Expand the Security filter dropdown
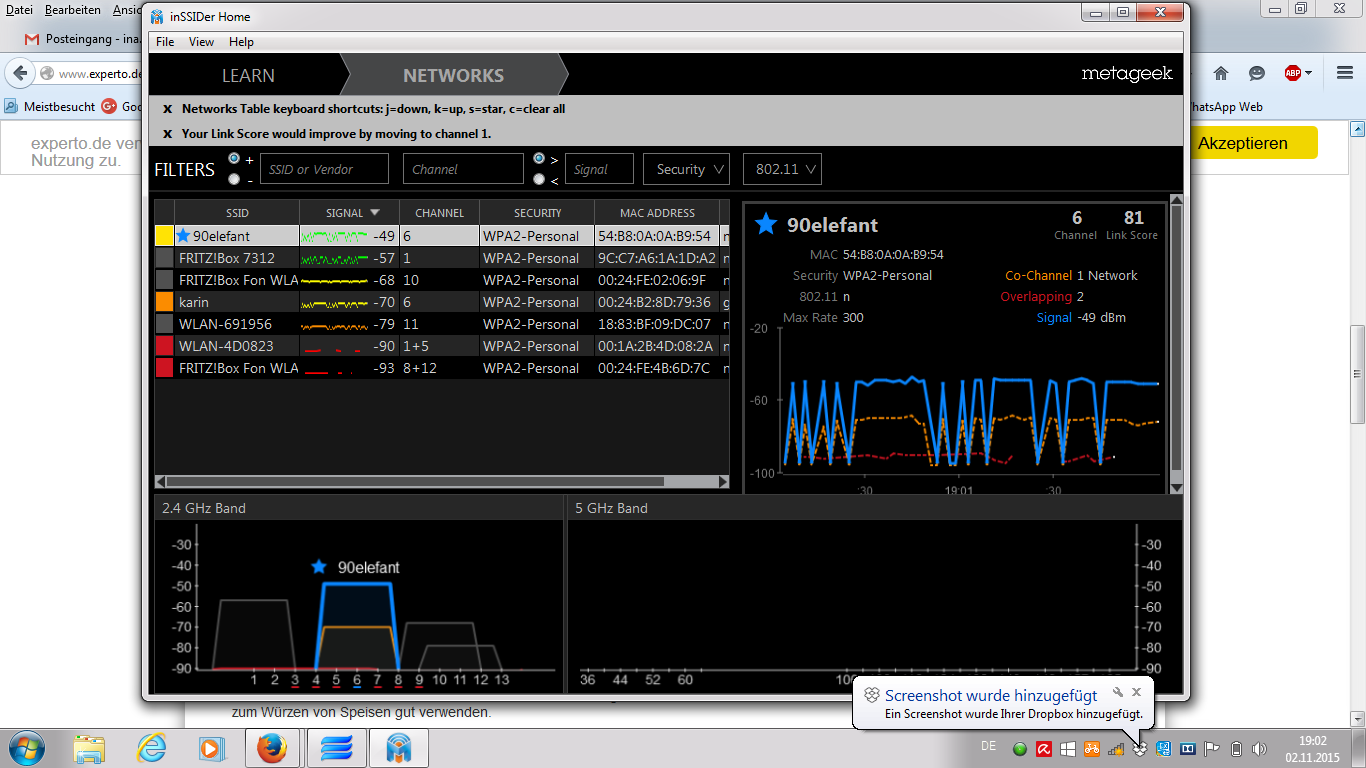 686,169
